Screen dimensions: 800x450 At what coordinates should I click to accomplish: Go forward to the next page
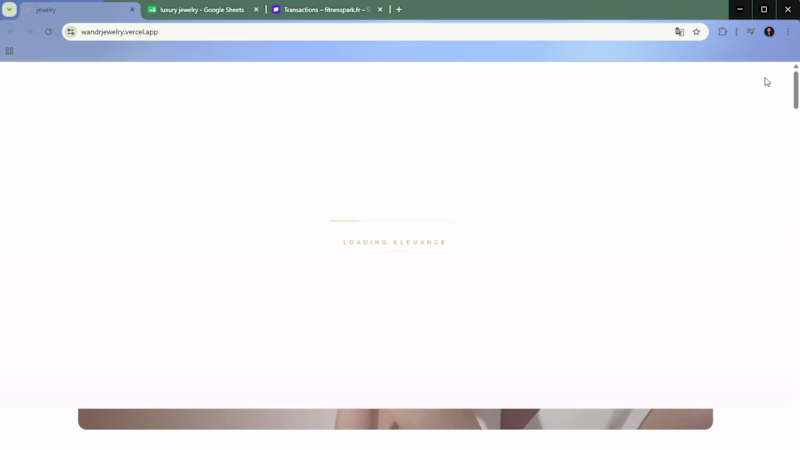tap(30, 32)
